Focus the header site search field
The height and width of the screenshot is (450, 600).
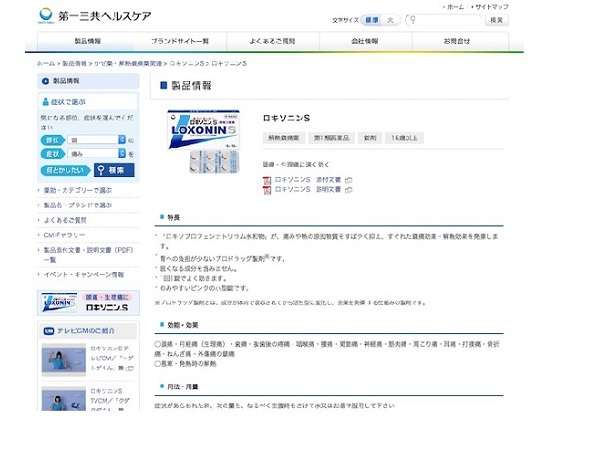pos(444,20)
